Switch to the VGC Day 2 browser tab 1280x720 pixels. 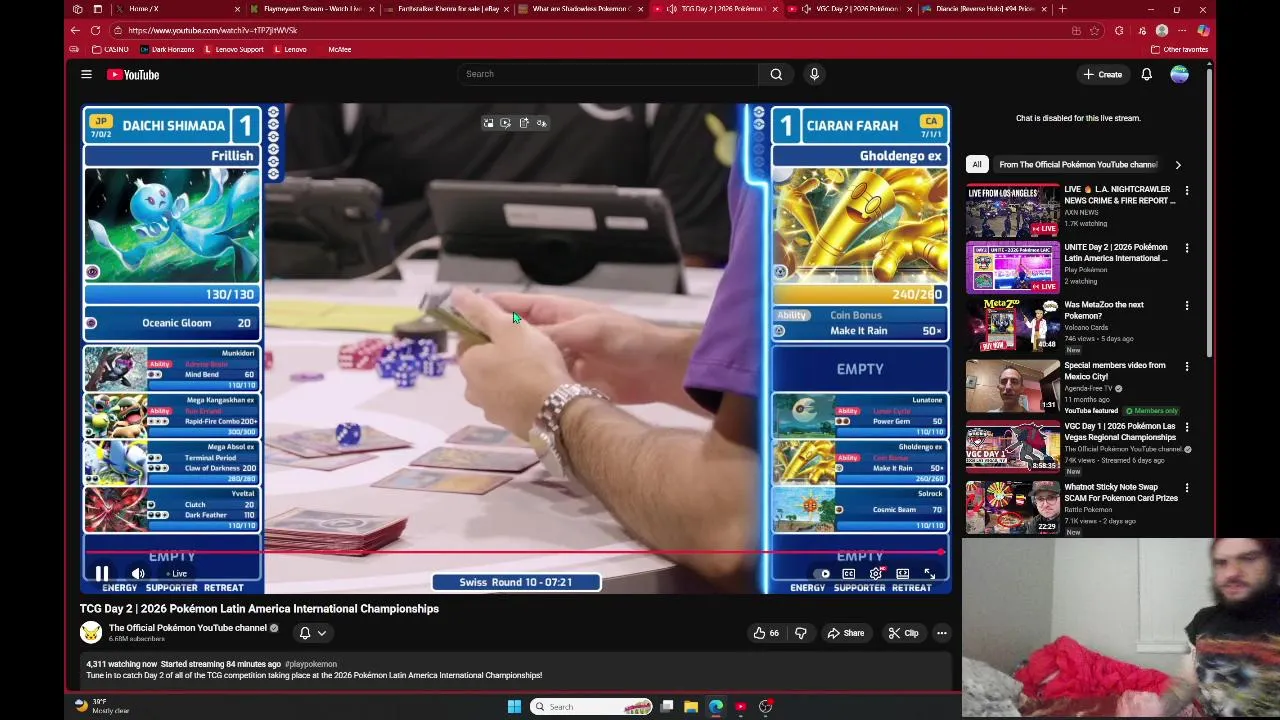click(x=850, y=9)
